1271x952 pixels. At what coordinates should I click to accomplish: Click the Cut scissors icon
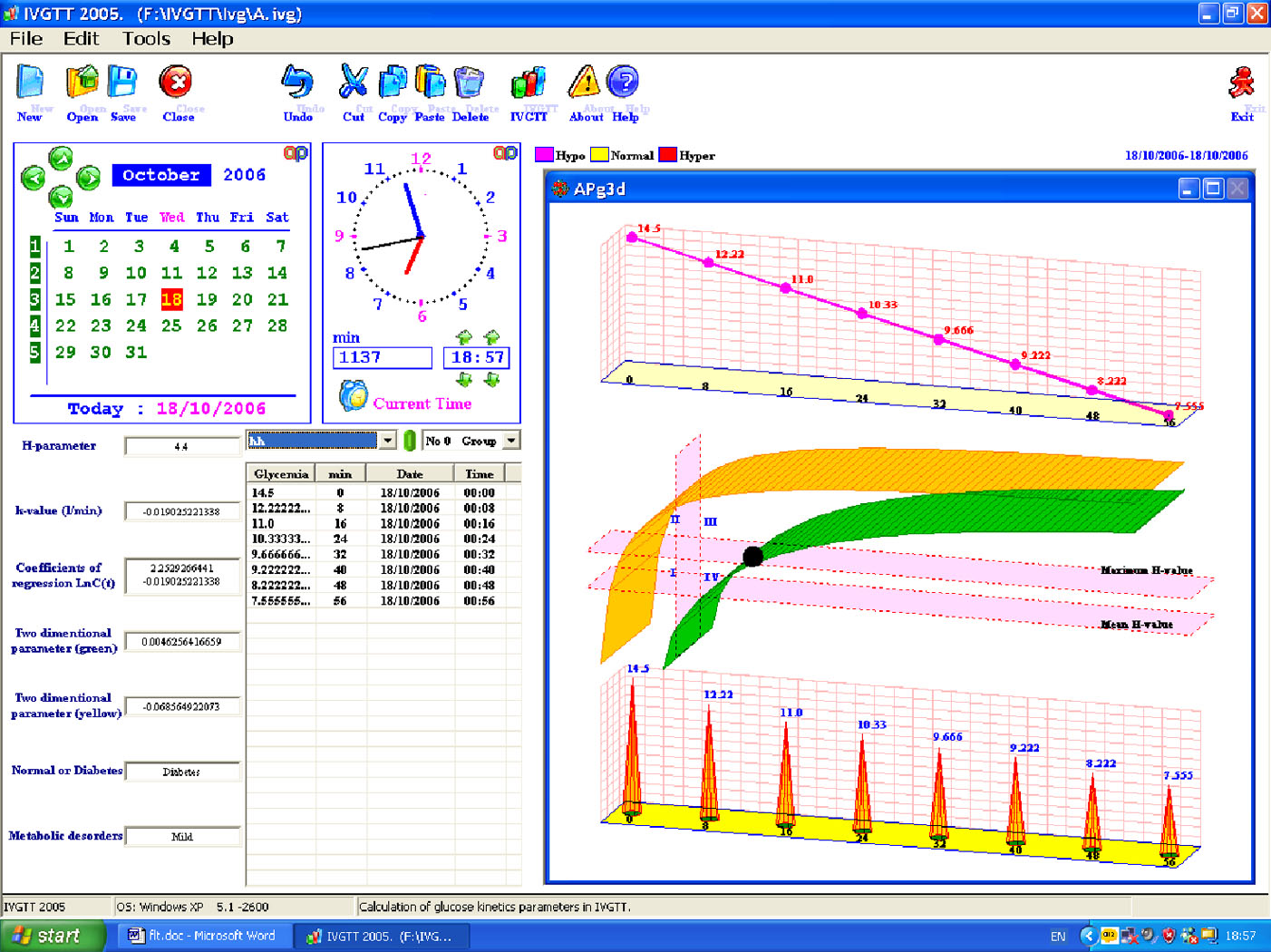[x=353, y=83]
